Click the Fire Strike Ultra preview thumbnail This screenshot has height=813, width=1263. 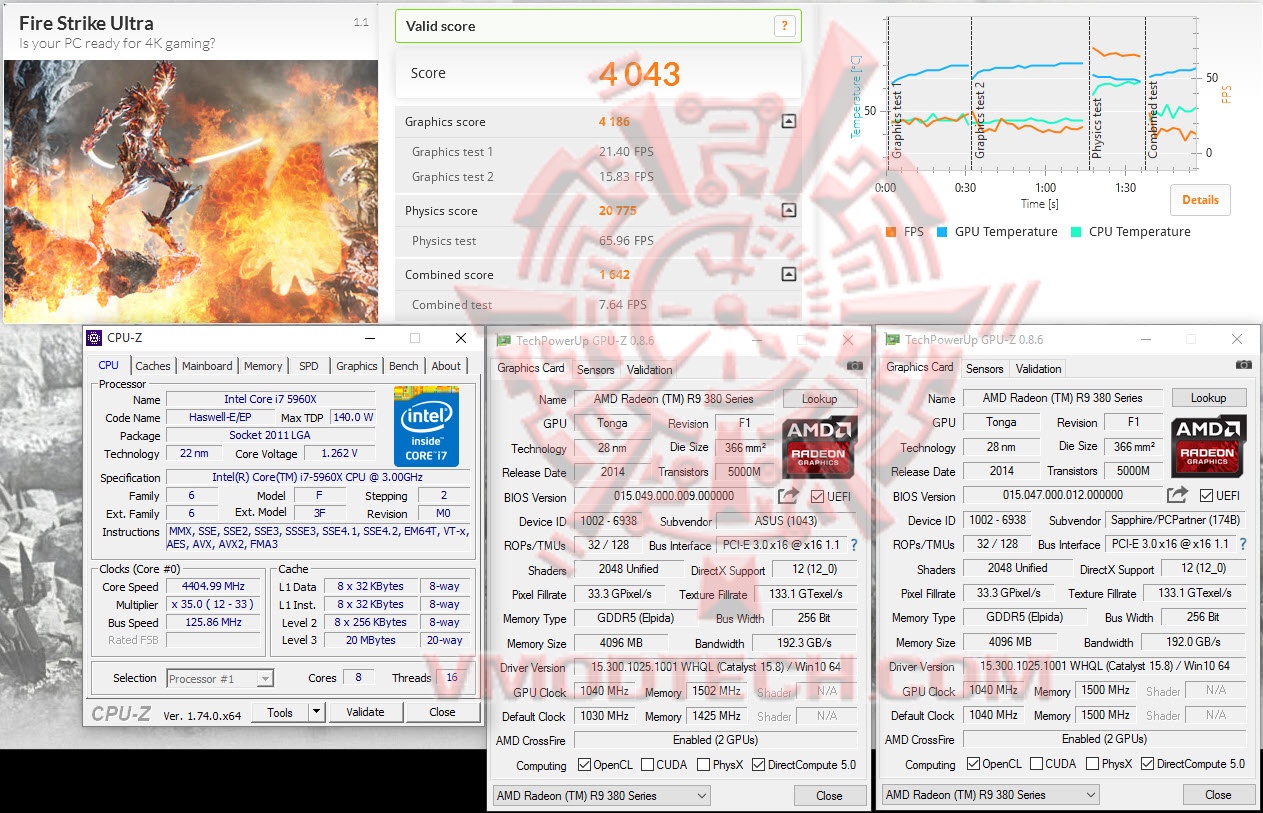click(x=191, y=191)
